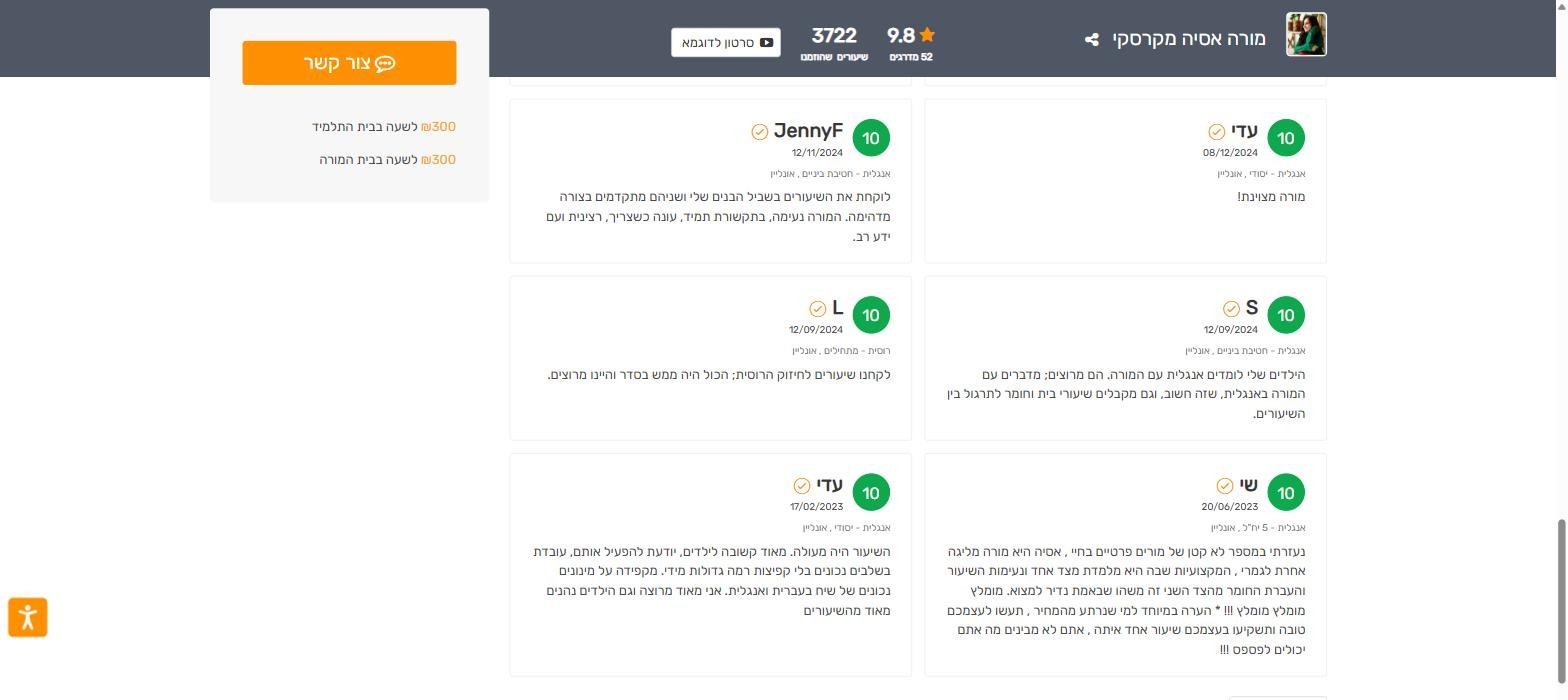Click the 52 מדרגים raters count
Viewport: 1568px width, 700px height.
pos(911,57)
